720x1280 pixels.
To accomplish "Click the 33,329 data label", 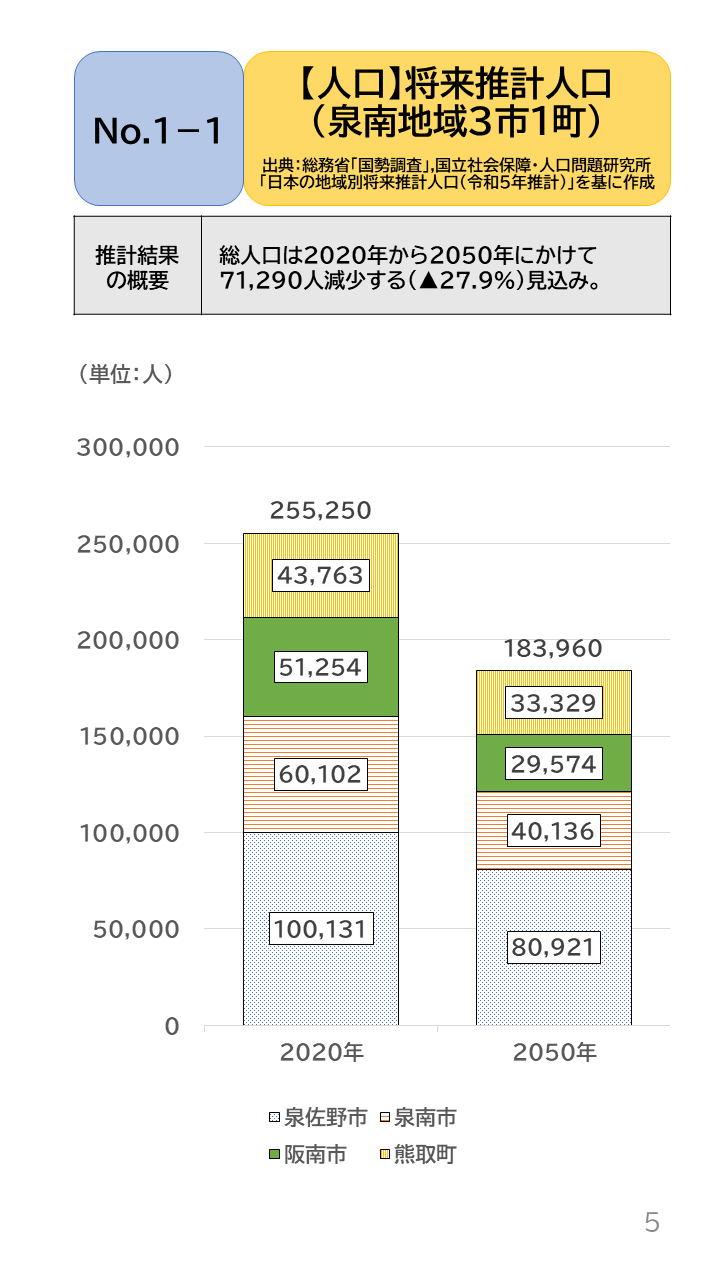I will (x=554, y=703).
